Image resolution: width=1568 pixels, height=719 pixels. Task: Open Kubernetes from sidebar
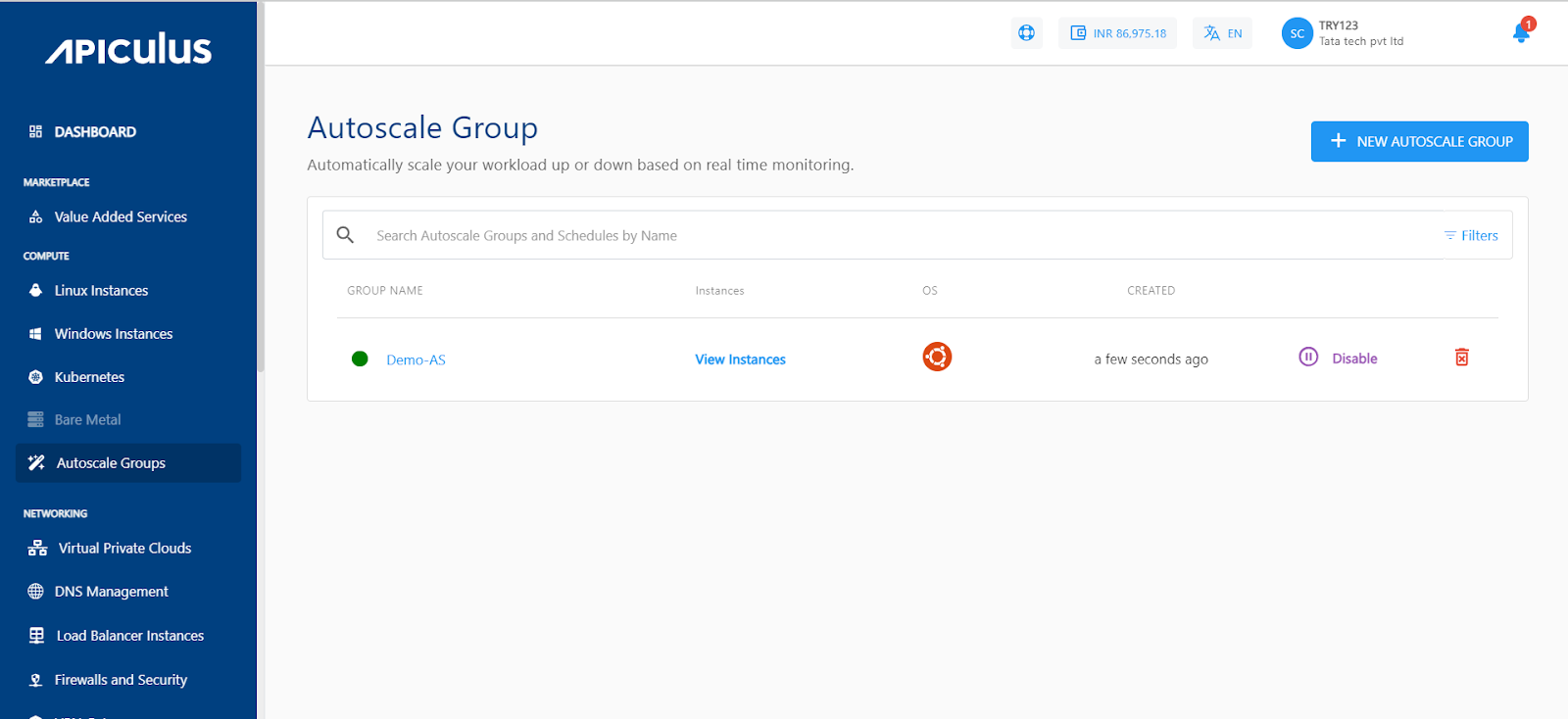point(89,377)
